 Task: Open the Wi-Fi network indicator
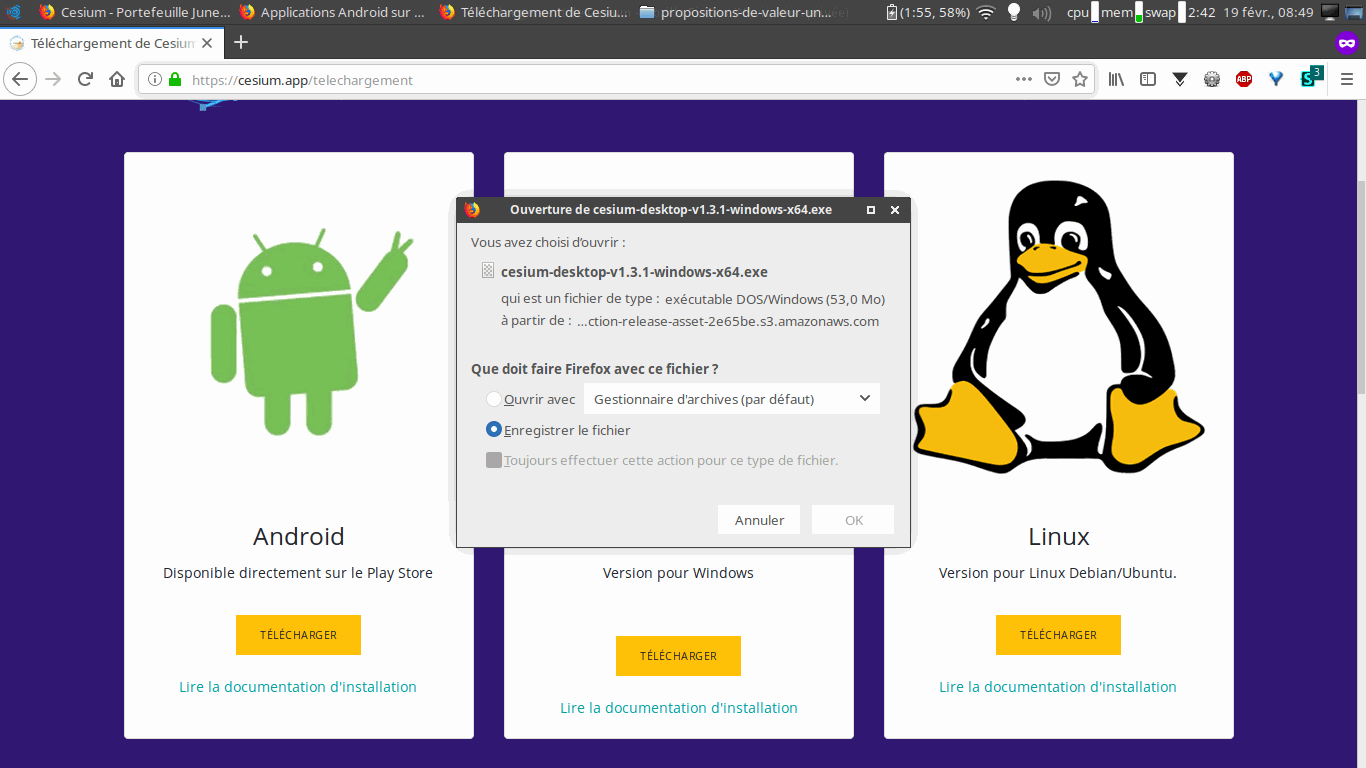tap(986, 12)
